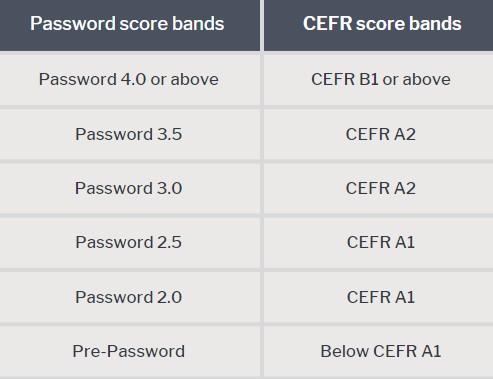The image size is (493, 379).
Task: Select the CEFR A1 cell beside Password 2.5
Action: point(378,243)
